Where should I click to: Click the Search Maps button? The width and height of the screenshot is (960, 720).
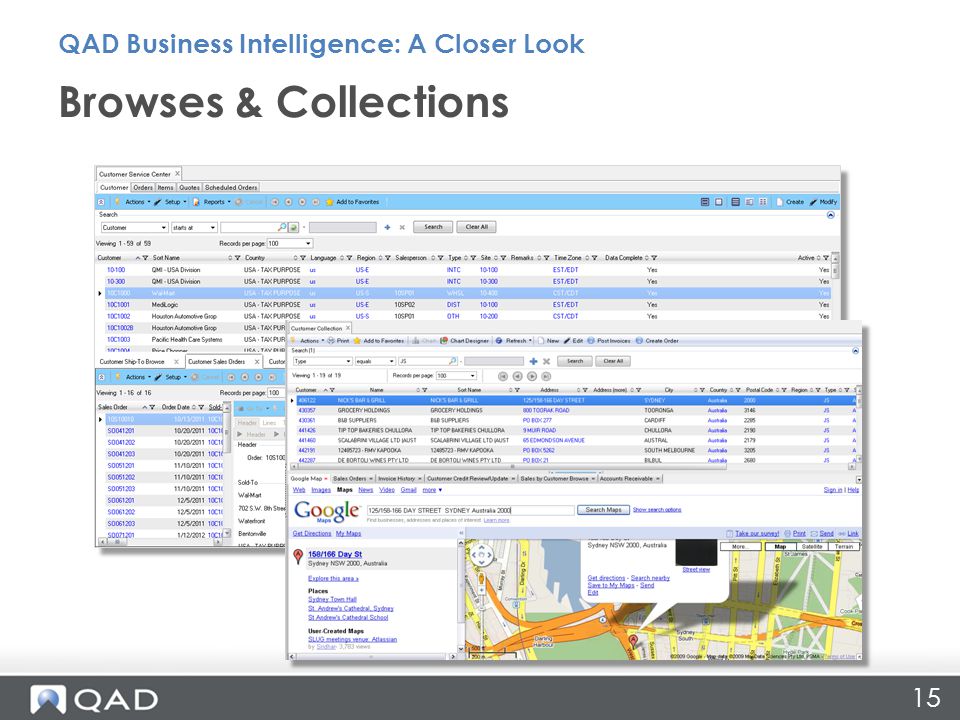pyautogui.click(x=603, y=510)
